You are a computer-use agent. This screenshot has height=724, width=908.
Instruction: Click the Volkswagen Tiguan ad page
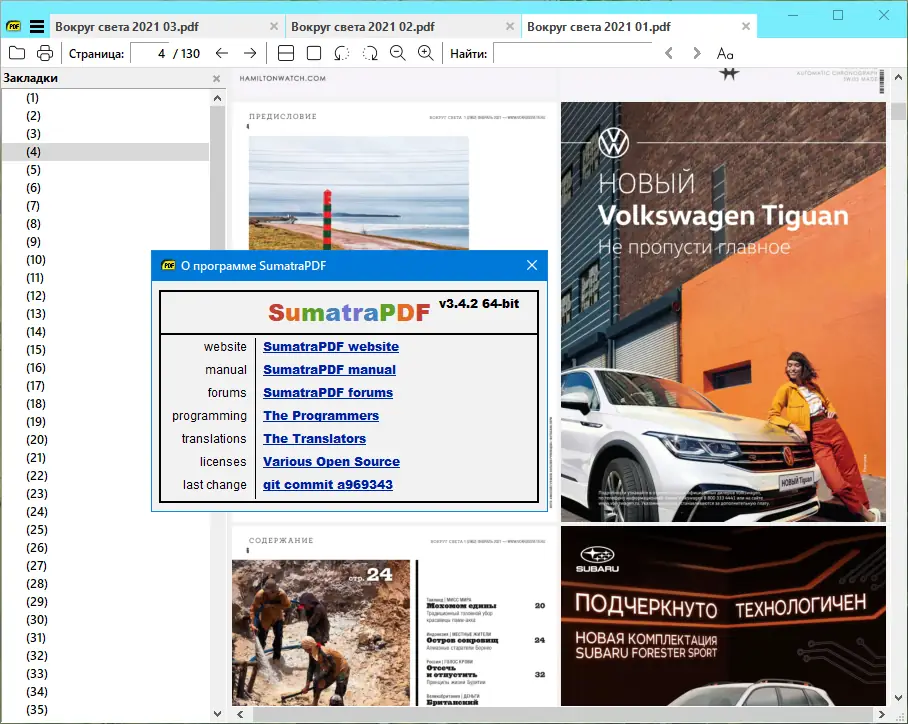[723, 312]
